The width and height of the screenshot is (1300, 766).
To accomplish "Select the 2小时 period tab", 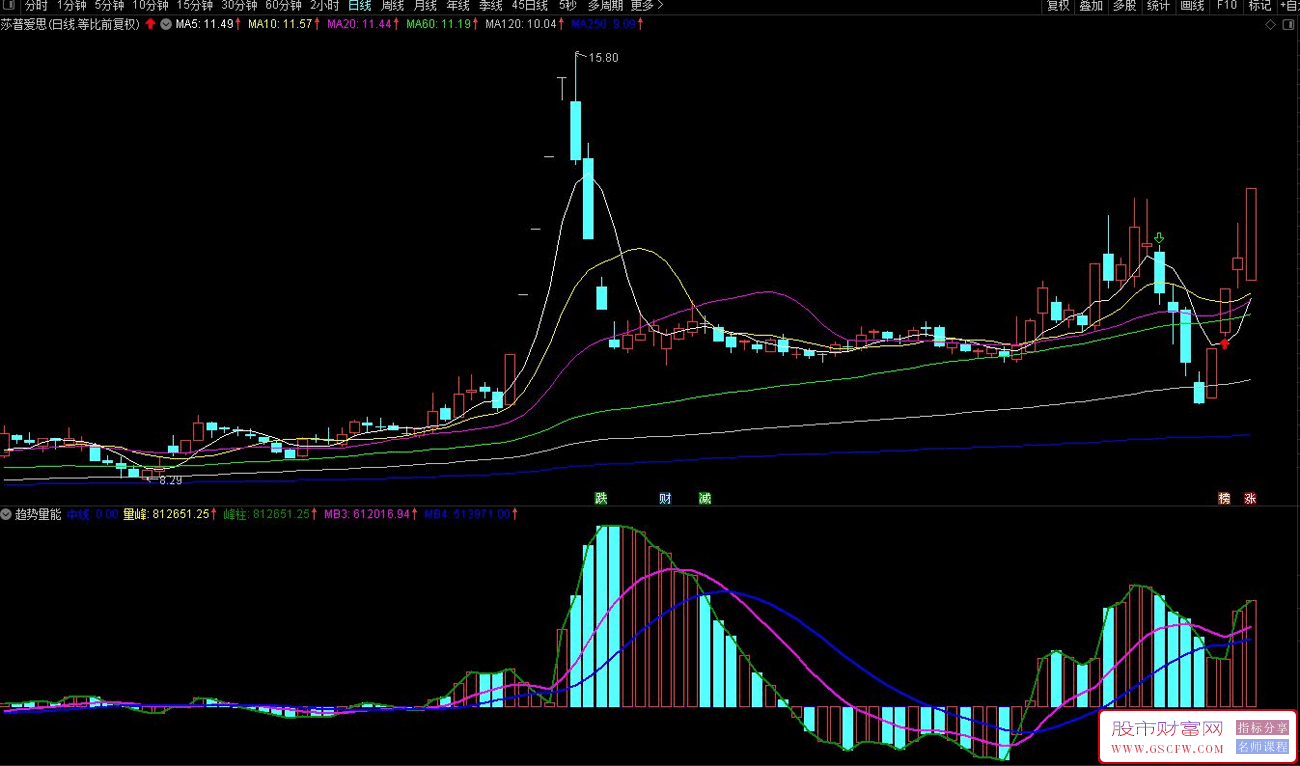I will (x=324, y=6).
